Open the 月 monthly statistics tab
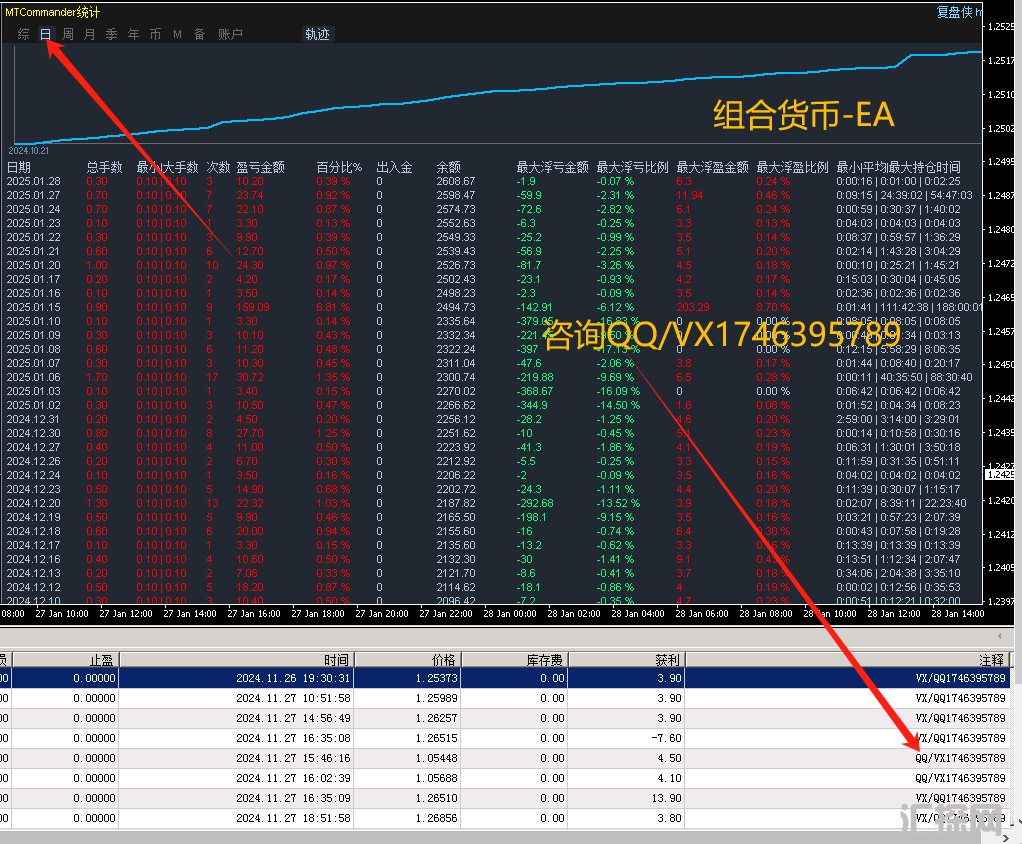 [90, 35]
